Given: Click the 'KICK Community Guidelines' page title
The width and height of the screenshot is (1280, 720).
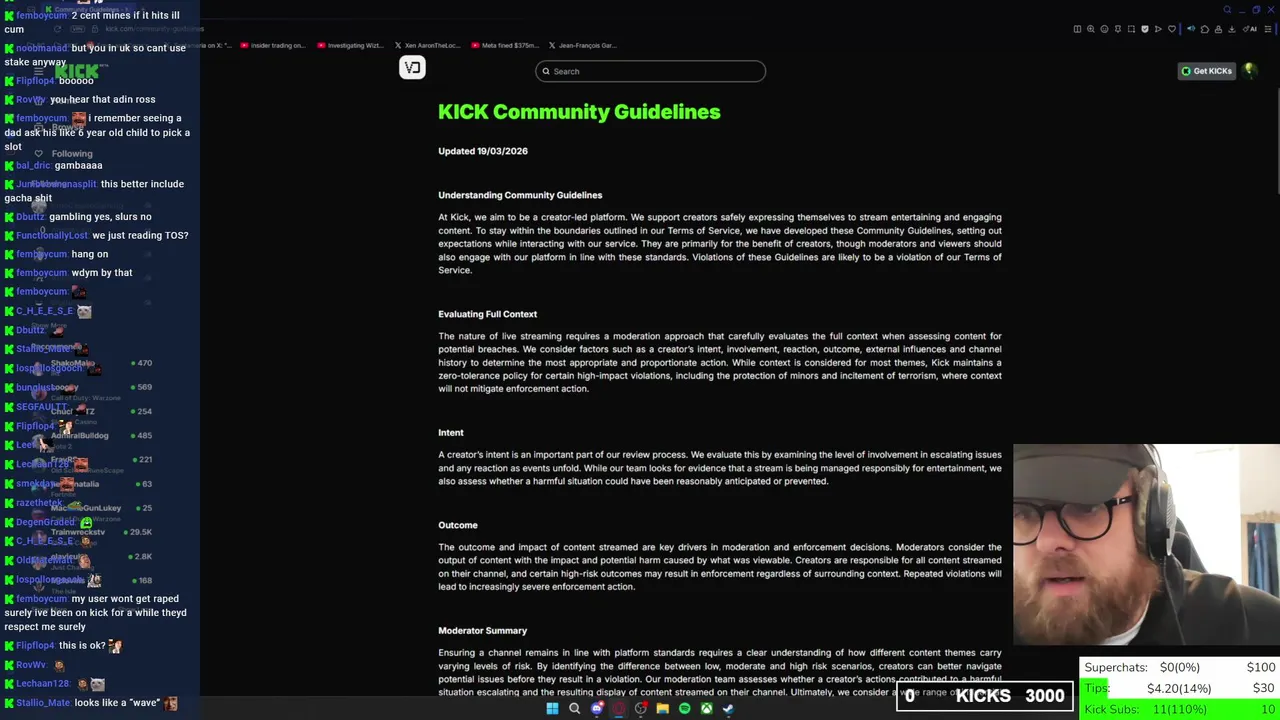Looking at the screenshot, I should pyautogui.click(x=579, y=112).
